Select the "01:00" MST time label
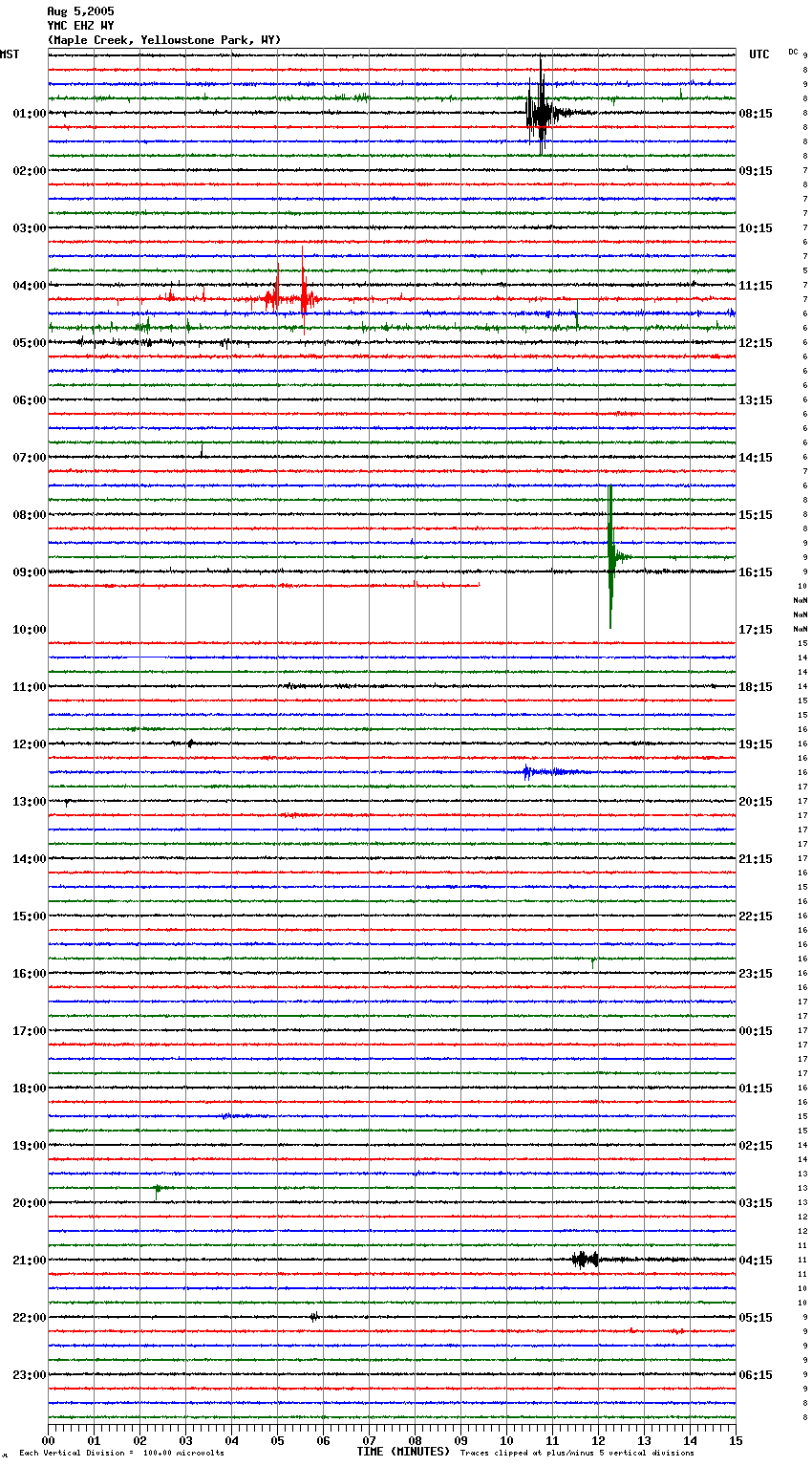 coord(30,114)
